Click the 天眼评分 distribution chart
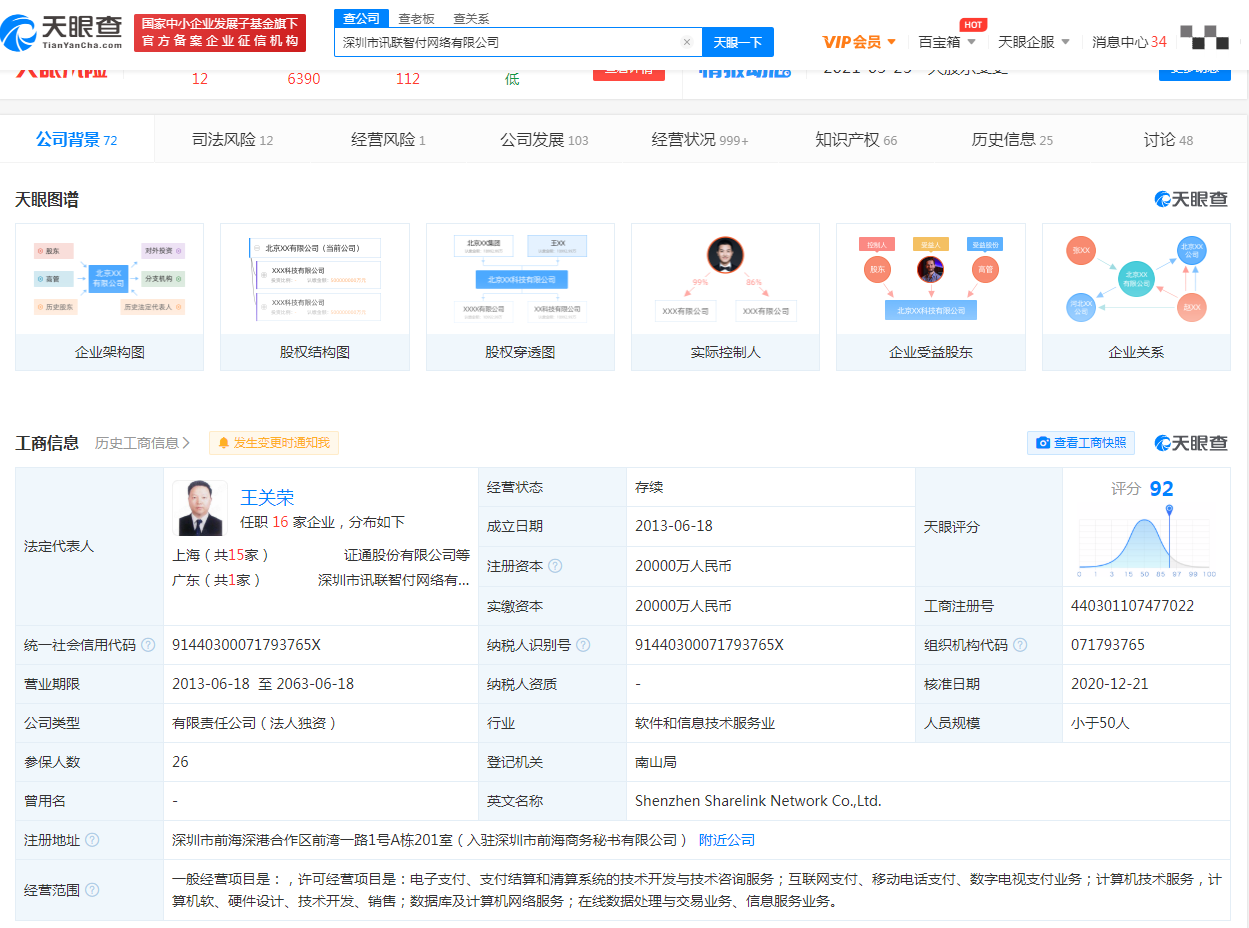 click(x=1147, y=542)
